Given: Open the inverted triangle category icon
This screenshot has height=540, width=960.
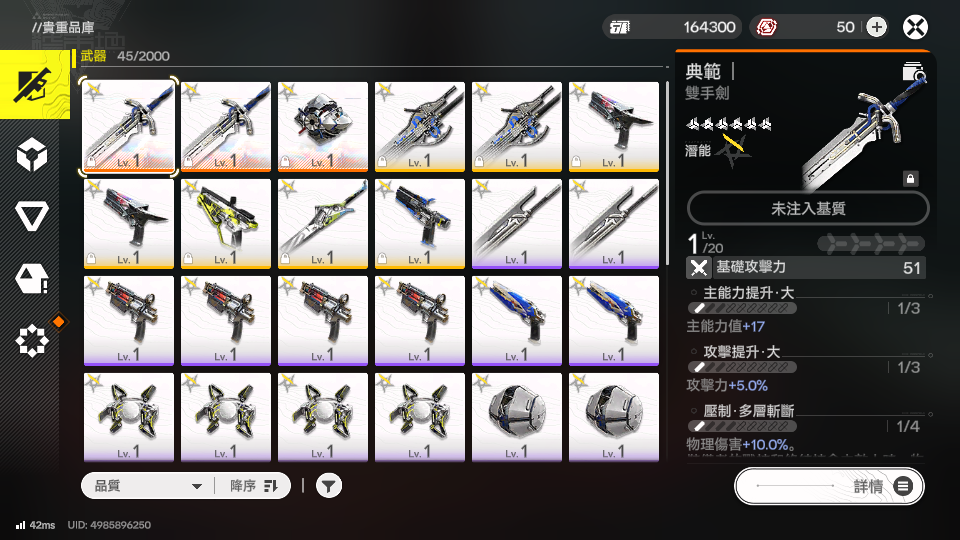Looking at the screenshot, I should (31, 216).
